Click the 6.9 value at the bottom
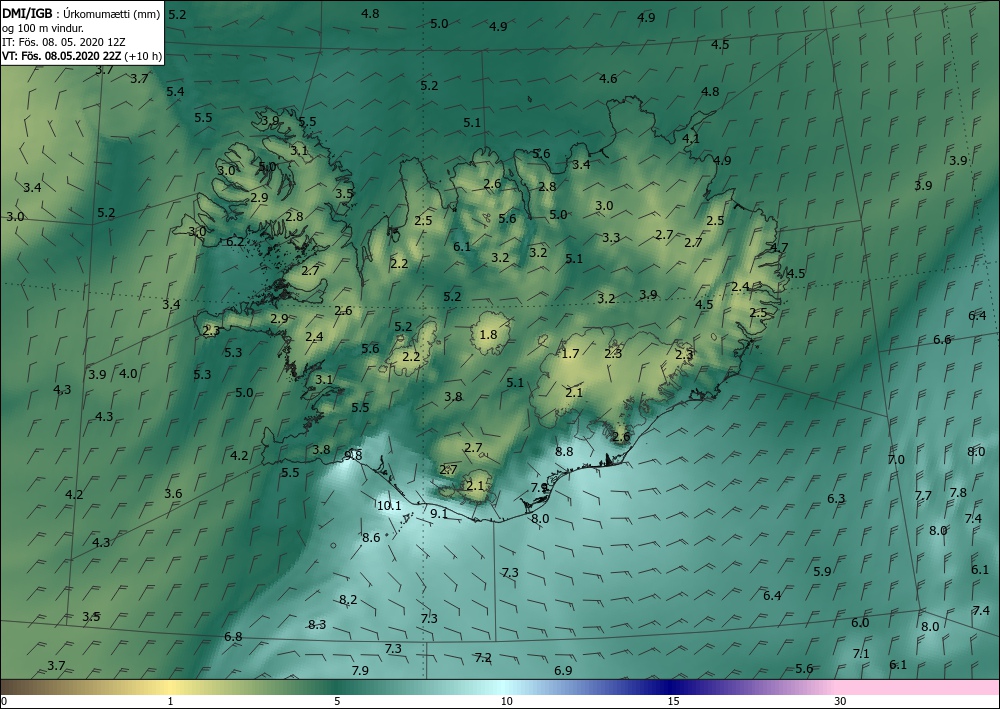Viewport: 1000px width, 709px height. pyautogui.click(x=563, y=671)
